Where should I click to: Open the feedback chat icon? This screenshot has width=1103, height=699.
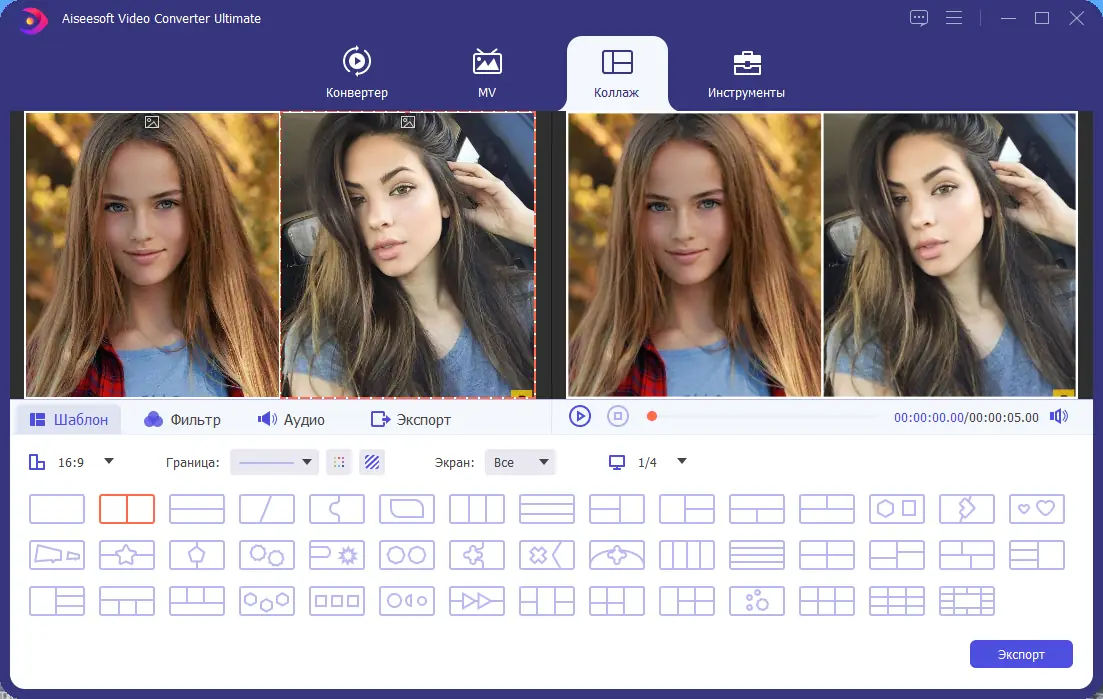(919, 18)
